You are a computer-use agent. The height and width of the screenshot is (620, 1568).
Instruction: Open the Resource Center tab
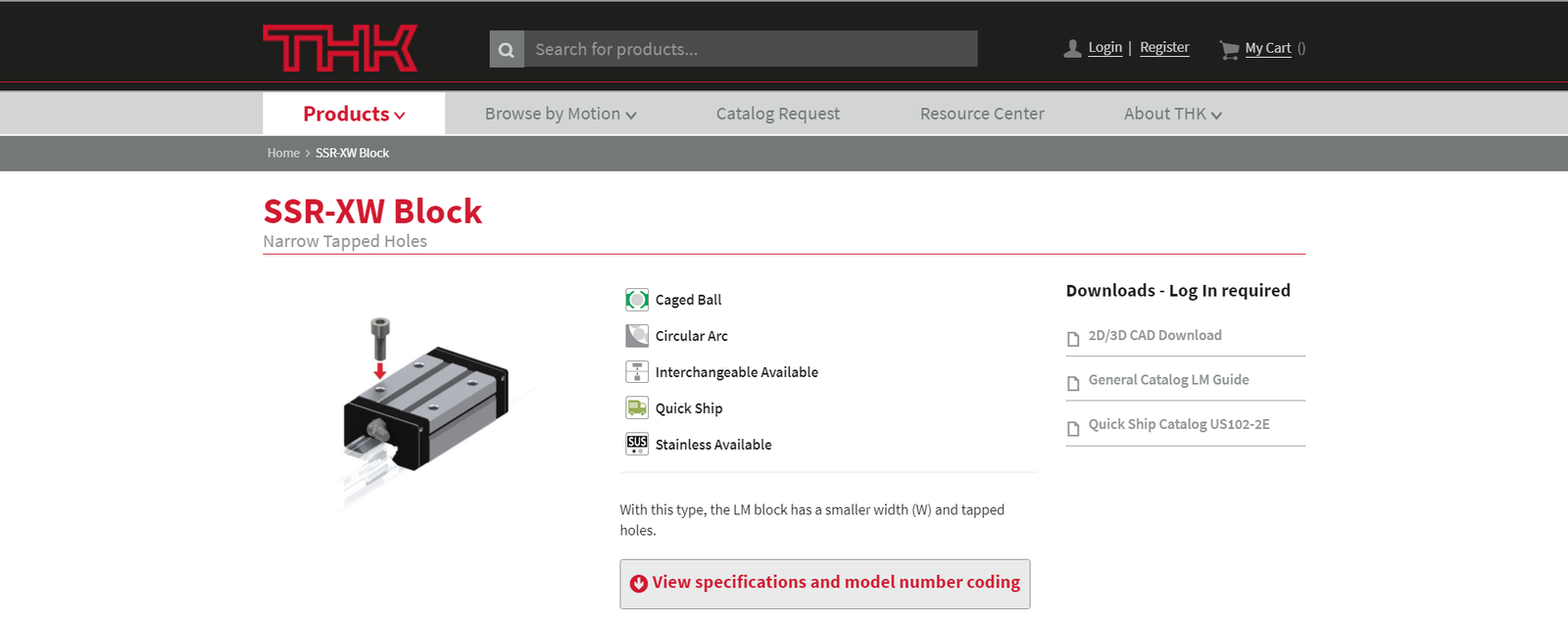pos(982,114)
